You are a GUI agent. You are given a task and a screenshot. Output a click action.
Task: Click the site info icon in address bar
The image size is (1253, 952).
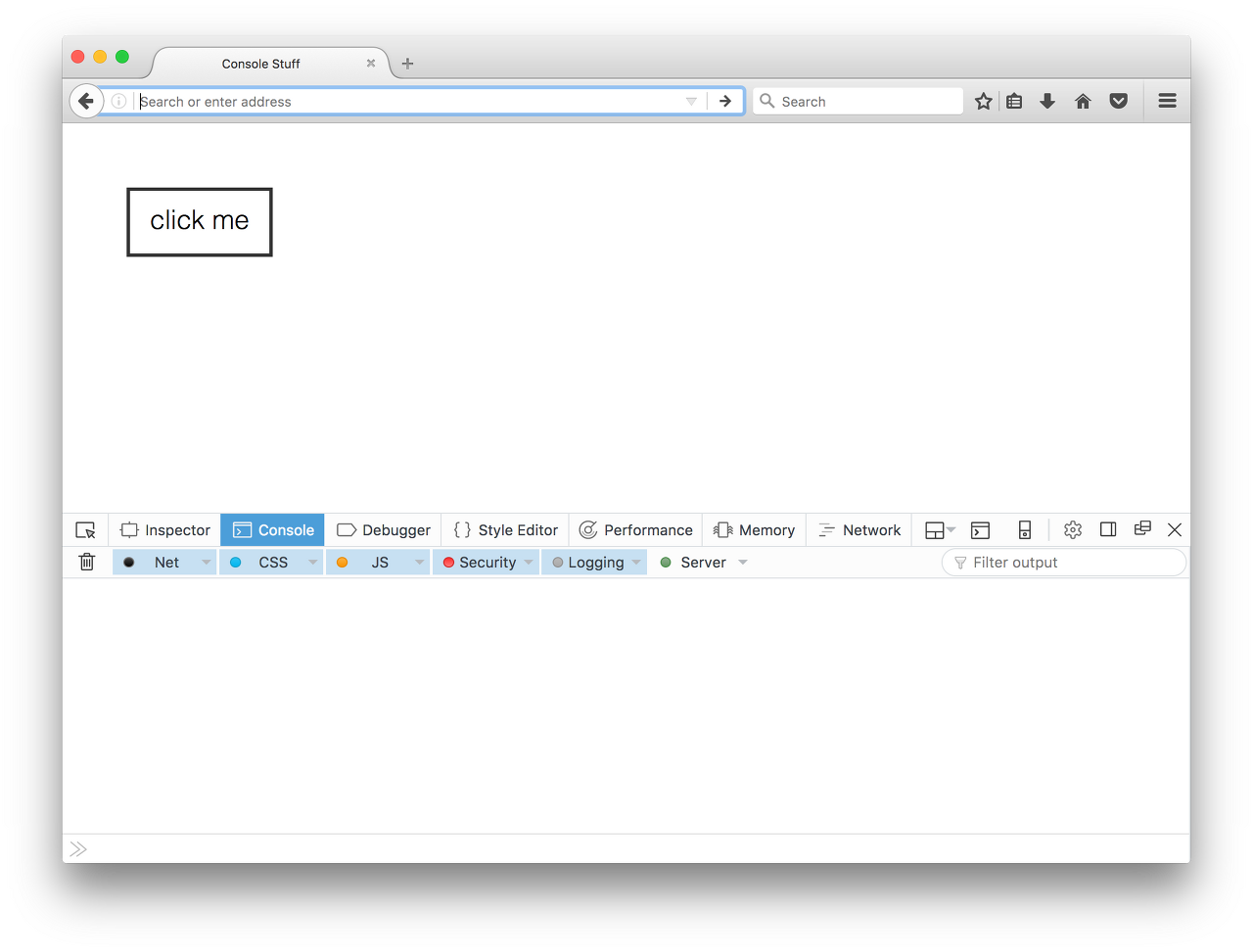118,101
